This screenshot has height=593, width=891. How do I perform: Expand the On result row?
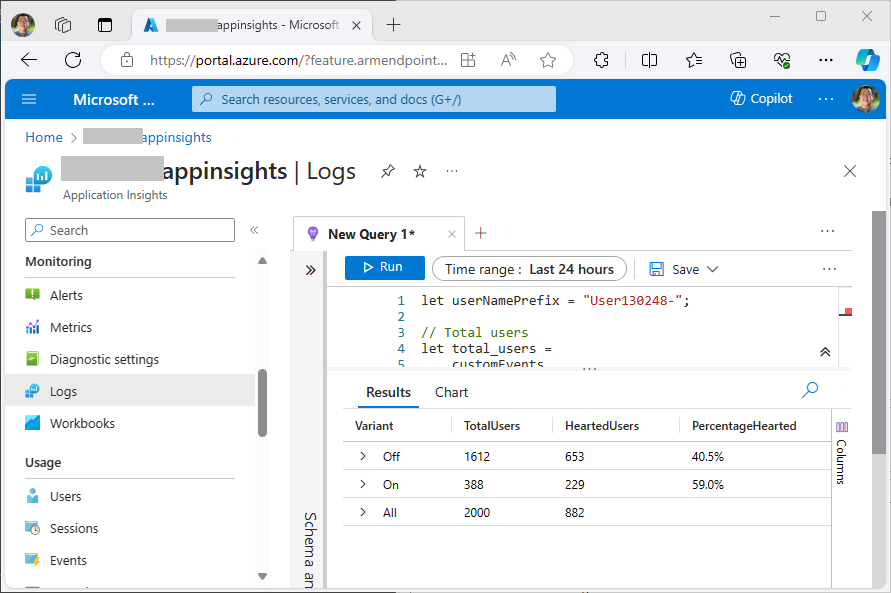tap(363, 484)
